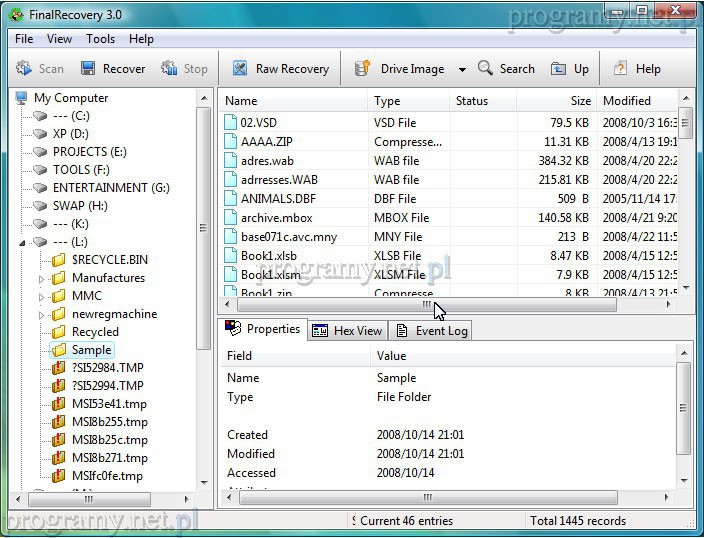Open Raw Recovery tool
This screenshot has width=704, height=538.
coord(240,69)
